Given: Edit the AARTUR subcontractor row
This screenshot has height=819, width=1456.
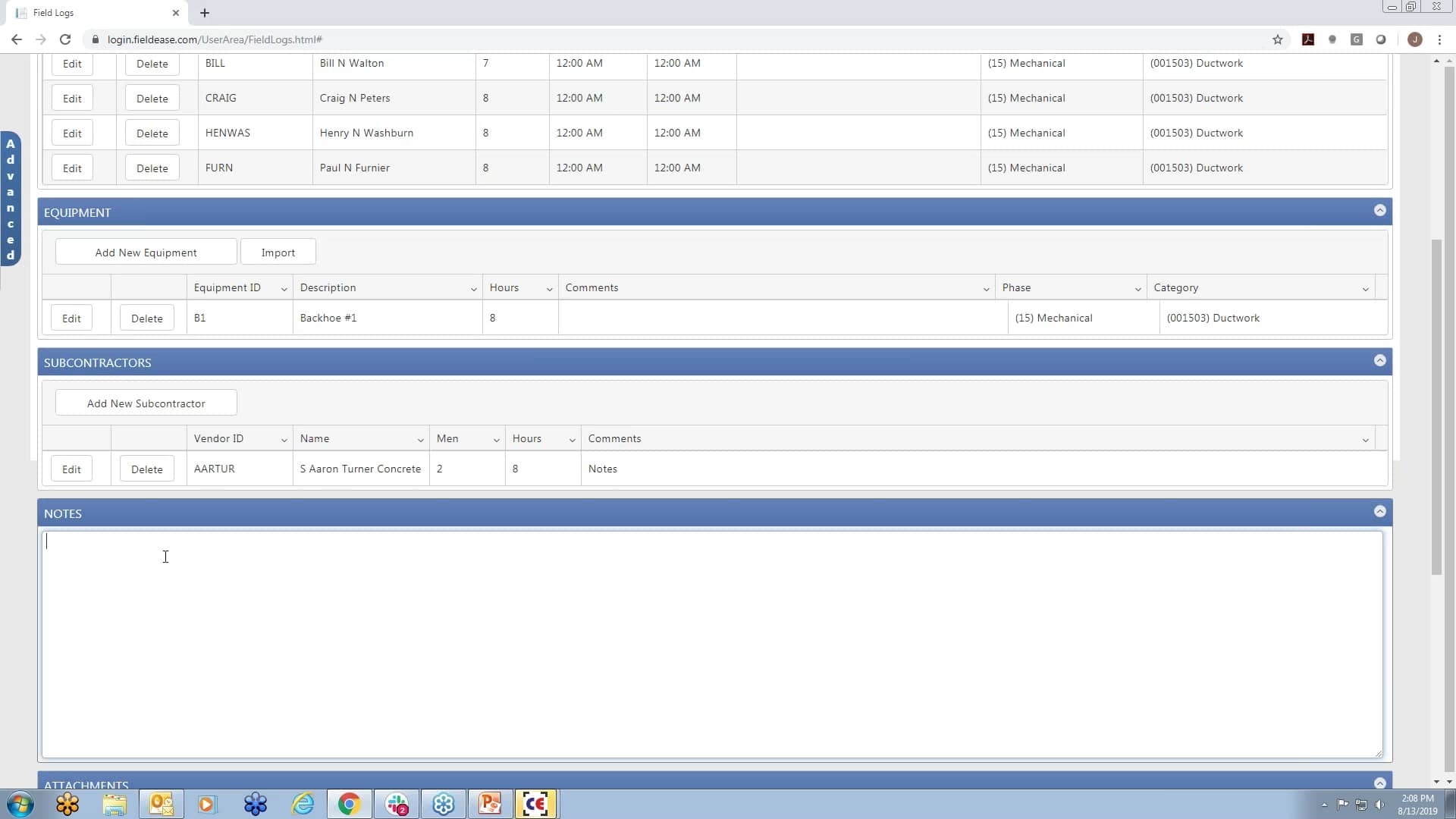Looking at the screenshot, I should click(71, 469).
